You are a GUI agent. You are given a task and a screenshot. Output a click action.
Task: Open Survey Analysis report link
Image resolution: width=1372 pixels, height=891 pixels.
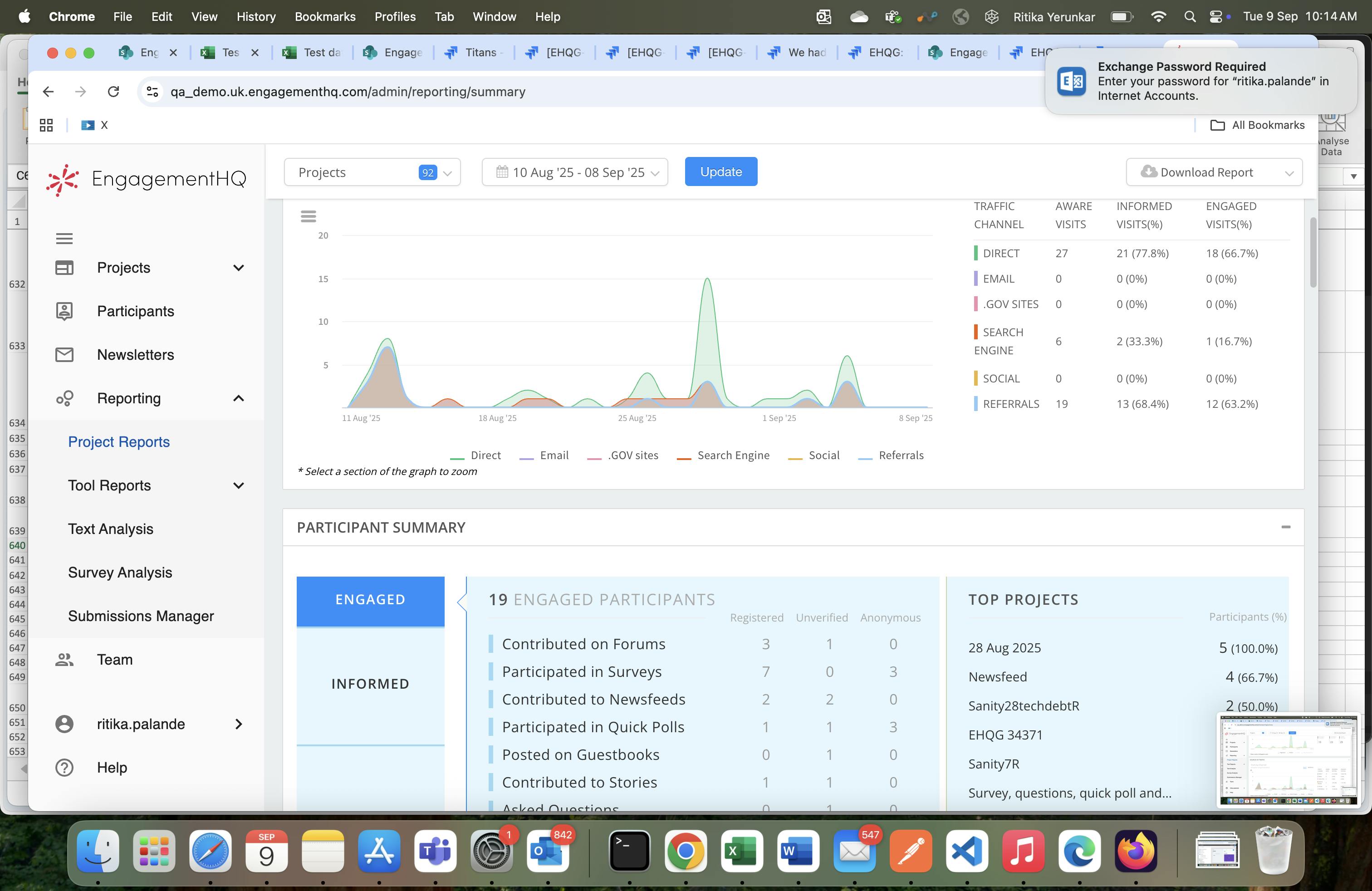[x=120, y=572]
